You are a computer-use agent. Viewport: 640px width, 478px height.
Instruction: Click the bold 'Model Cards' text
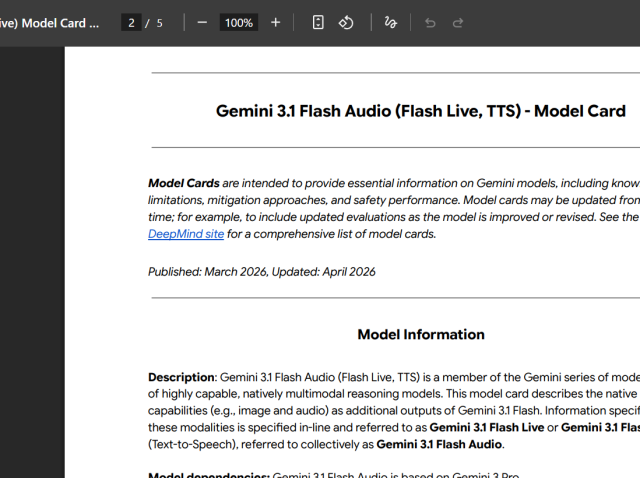pos(184,183)
